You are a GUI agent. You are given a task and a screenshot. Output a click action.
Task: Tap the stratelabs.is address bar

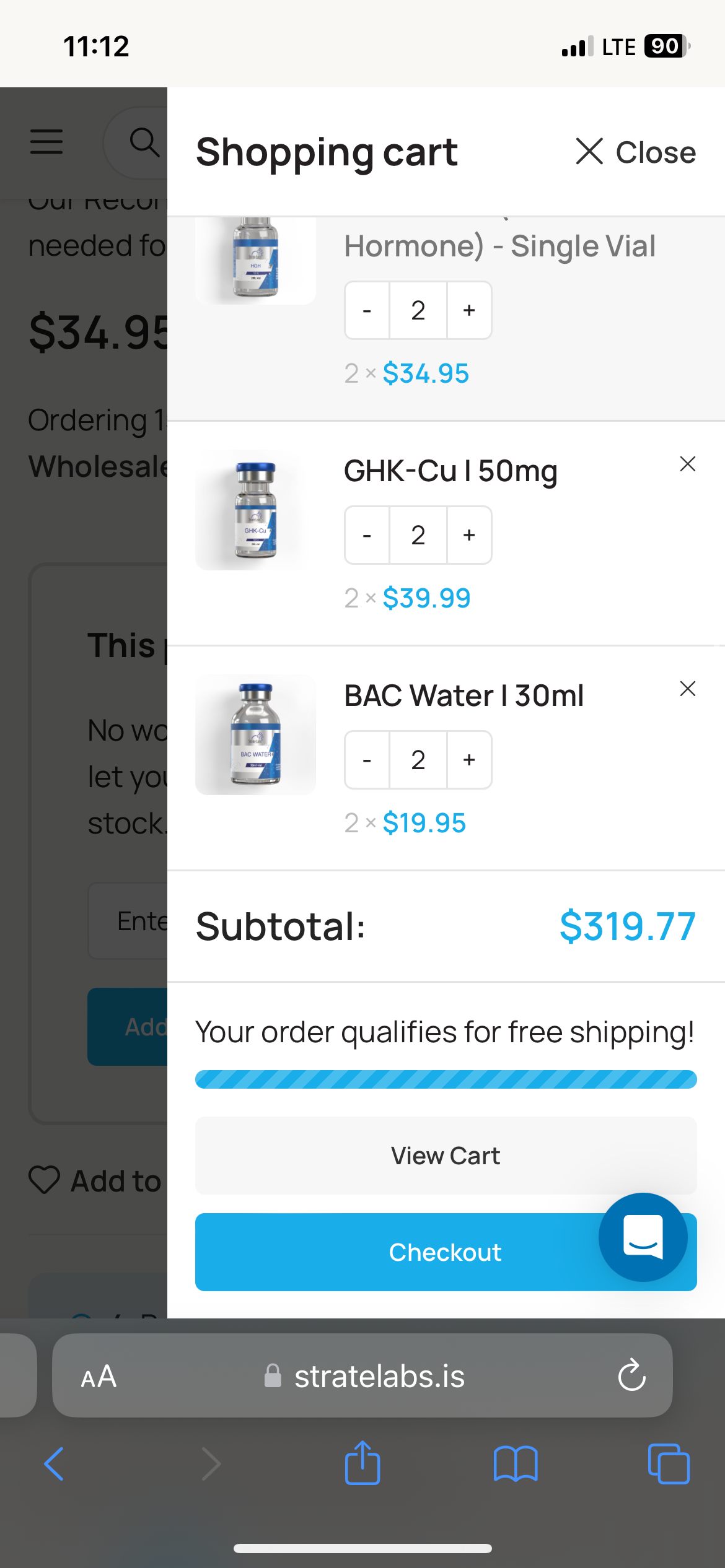coord(362,1375)
